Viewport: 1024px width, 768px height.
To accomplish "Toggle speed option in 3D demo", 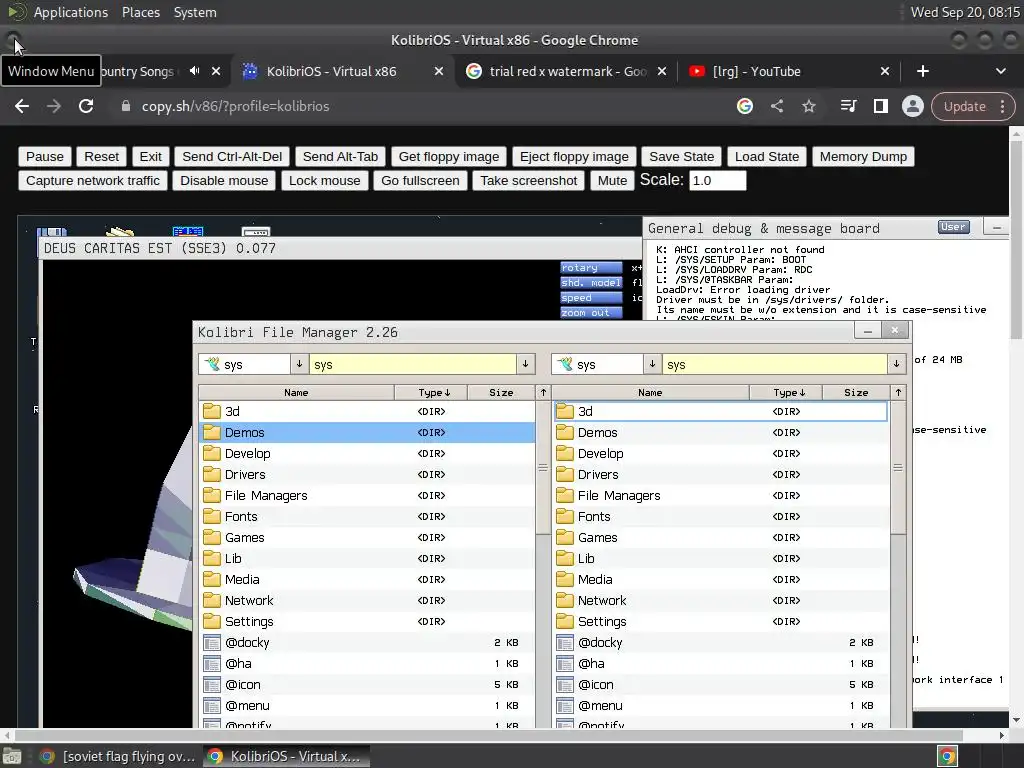I will 591,298.
